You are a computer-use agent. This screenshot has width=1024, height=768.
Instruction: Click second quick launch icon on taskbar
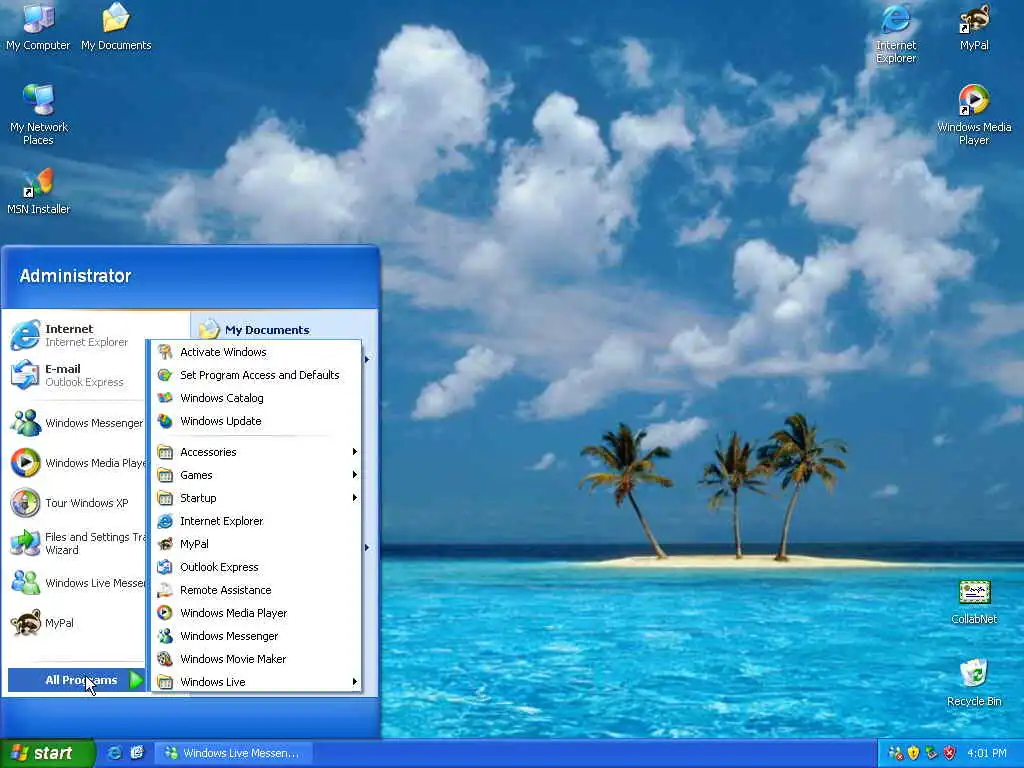[136, 753]
